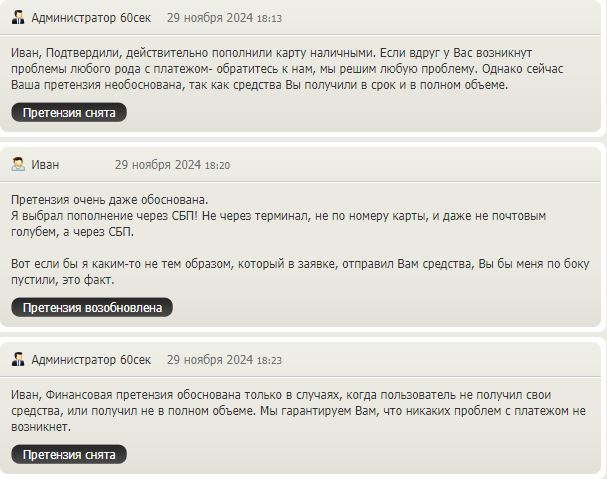This screenshot has height=479, width=607.
Task: Click Ivan's user avatar icon
Action: click(x=18, y=164)
